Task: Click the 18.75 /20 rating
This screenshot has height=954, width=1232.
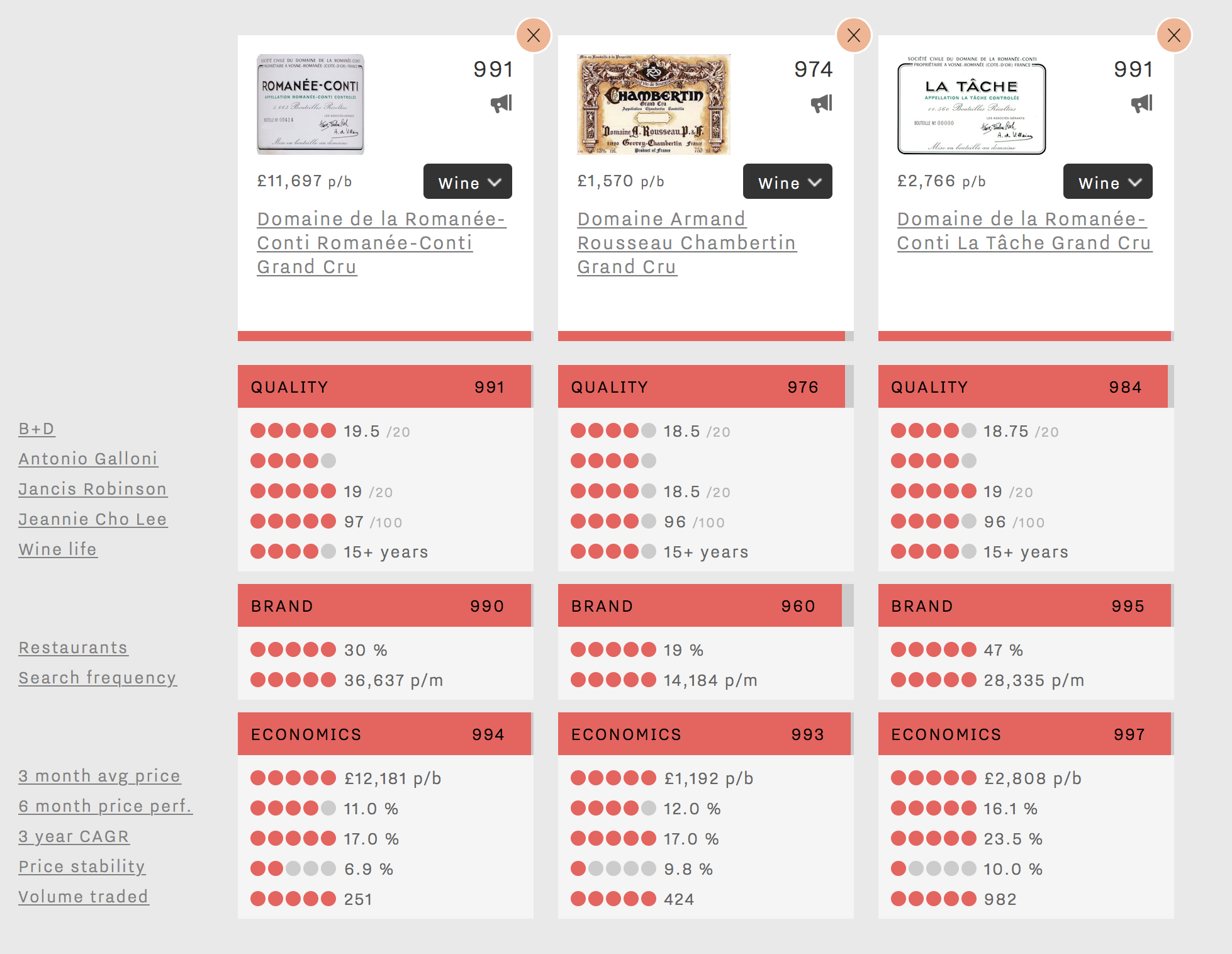Action: click(x=1021, y=432)
